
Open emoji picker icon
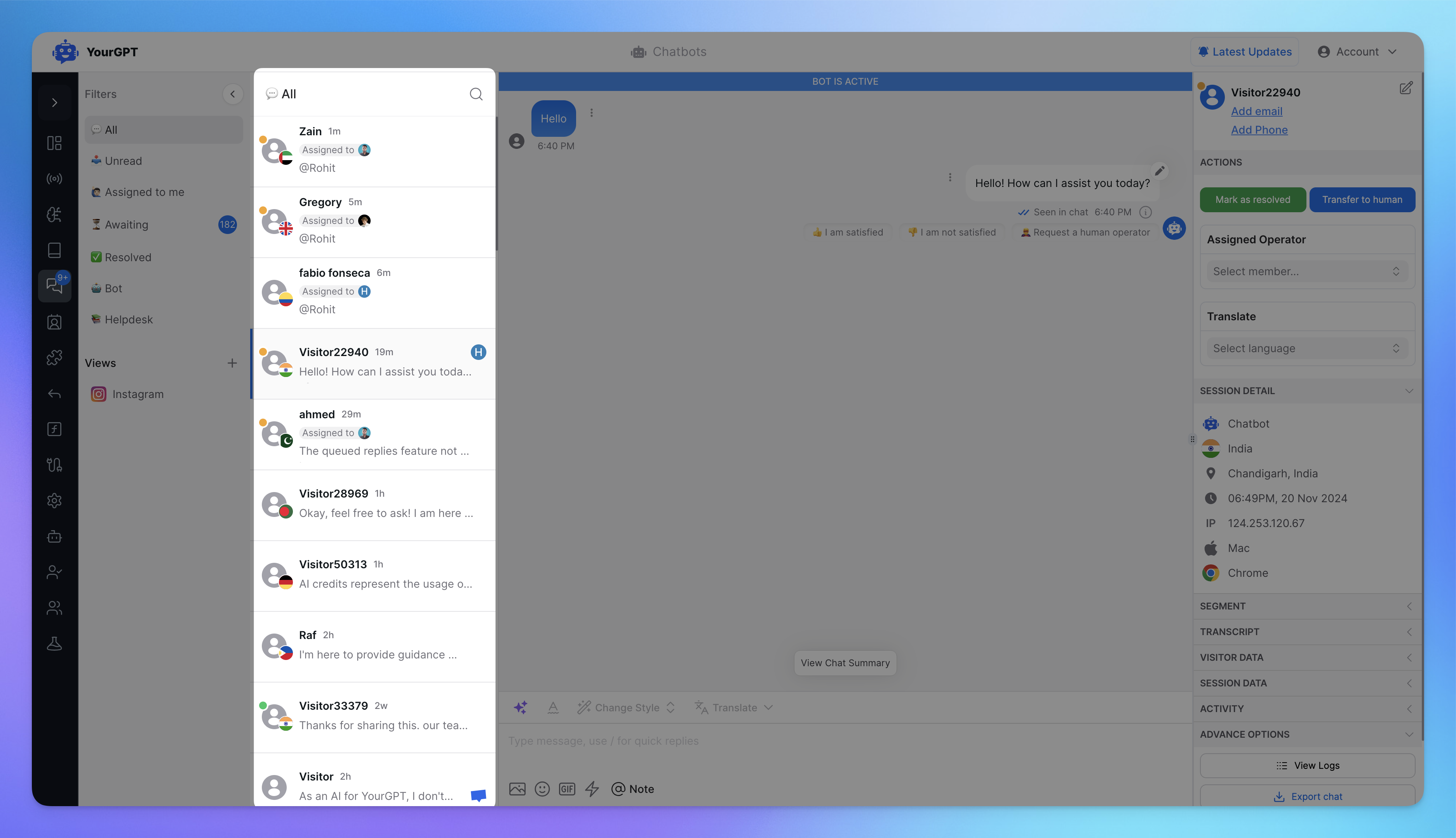[x=542, y=789]
